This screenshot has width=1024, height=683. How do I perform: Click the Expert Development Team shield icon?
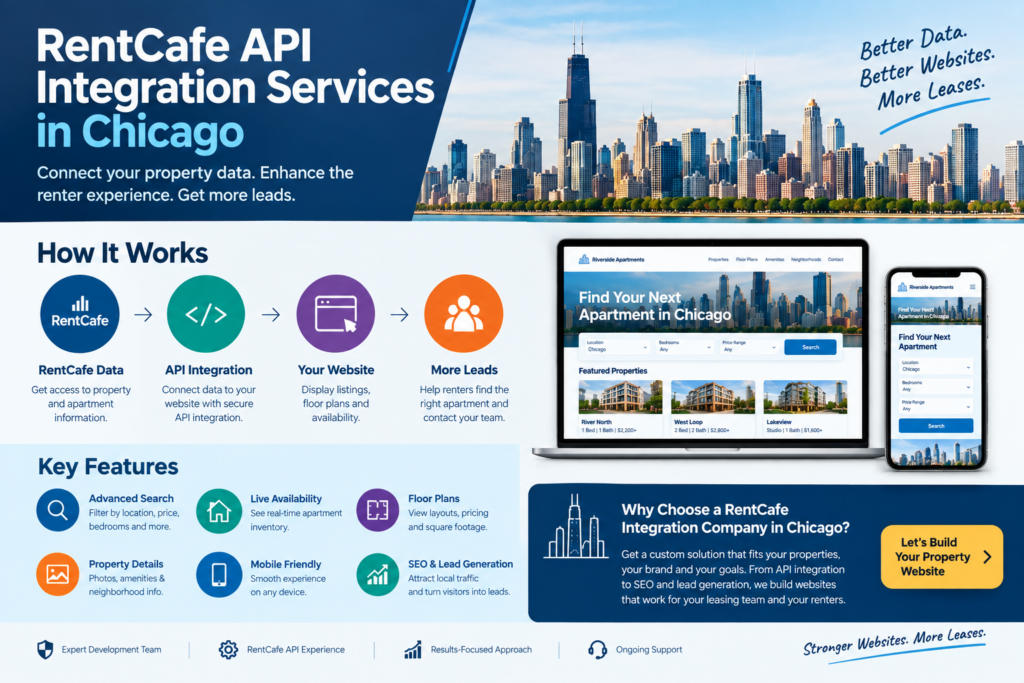[45, 650]
